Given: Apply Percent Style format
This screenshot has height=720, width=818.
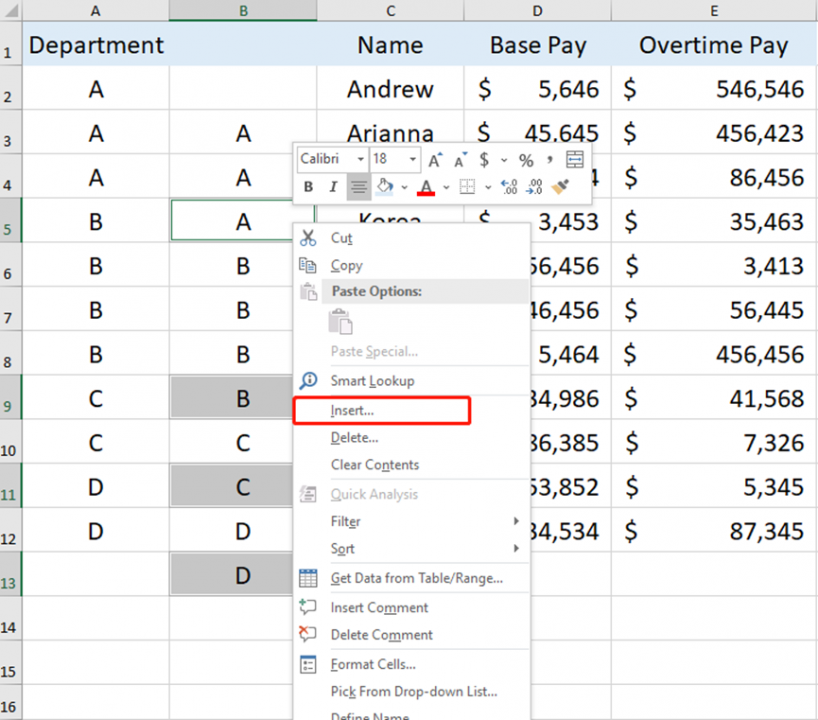Looking at the screenshot, I should (x=526, y=160).
